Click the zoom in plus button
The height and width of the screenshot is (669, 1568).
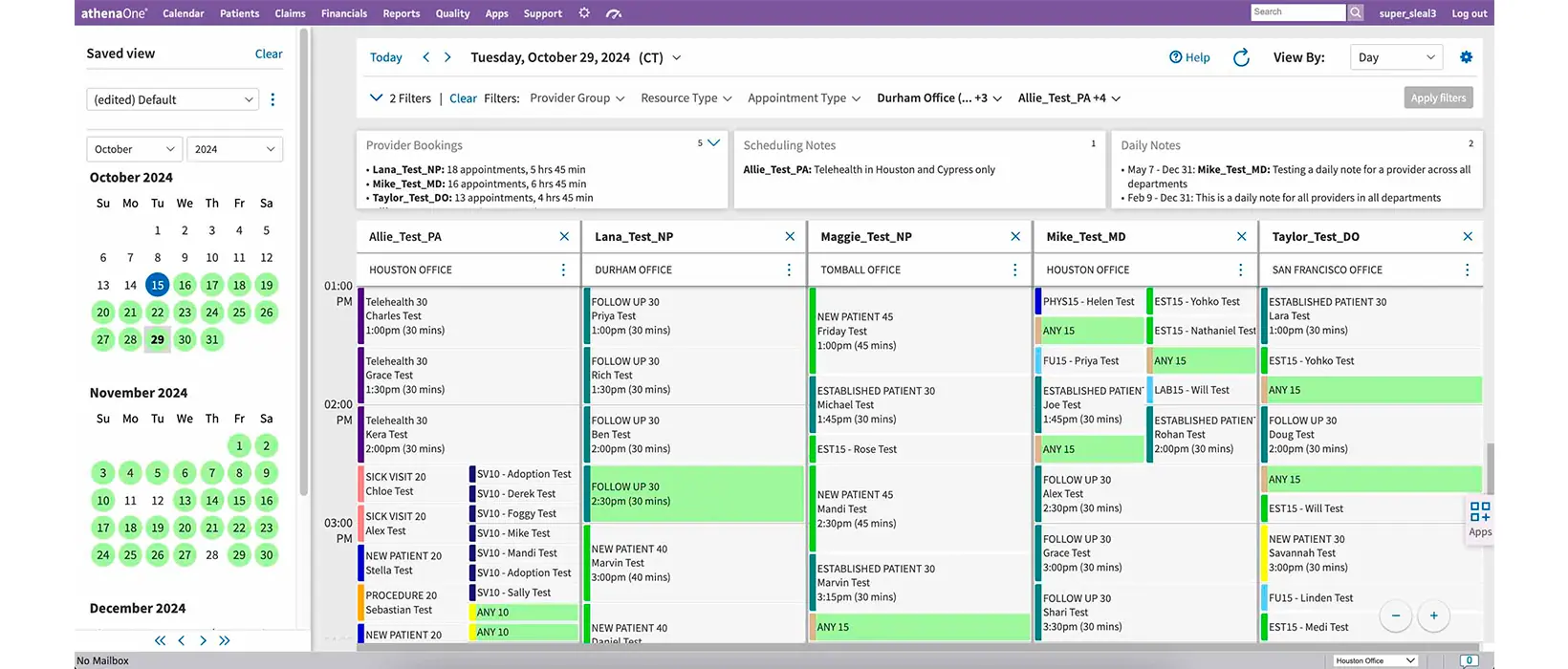1433,615
